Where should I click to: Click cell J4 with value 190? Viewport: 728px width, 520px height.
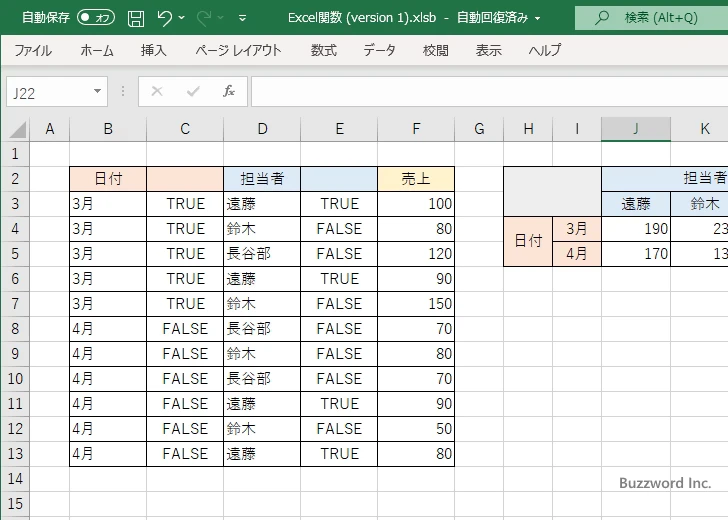636,229
